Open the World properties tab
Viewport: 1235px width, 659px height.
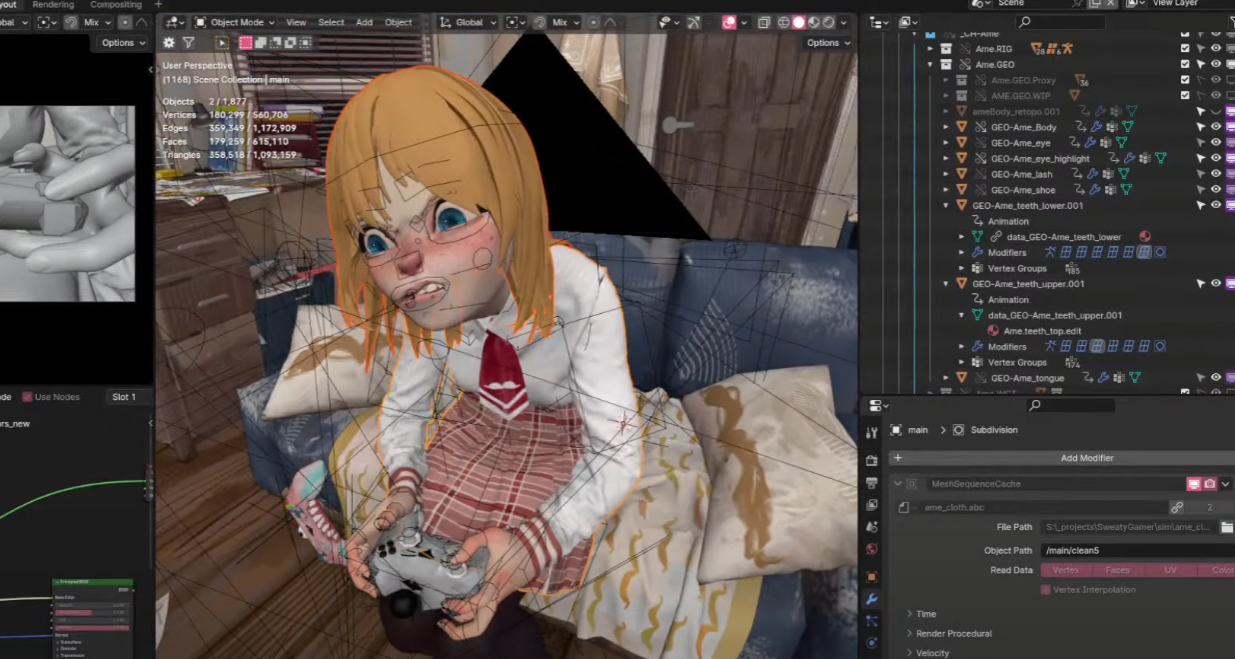click(x=871, y=549)
